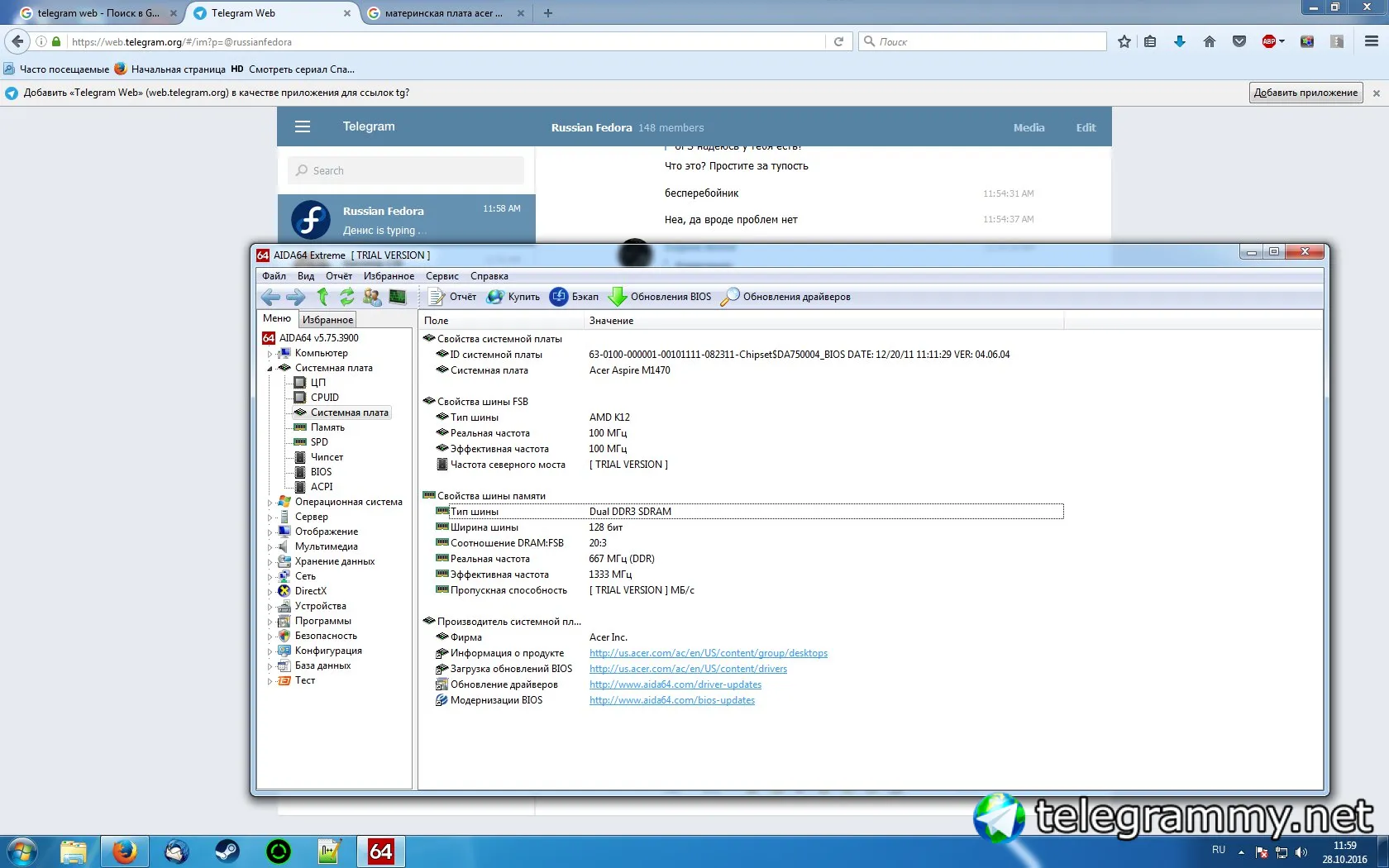Bookmark this page with the star icon
The image size is (1389, 868).
click(x=1124, y=41)
